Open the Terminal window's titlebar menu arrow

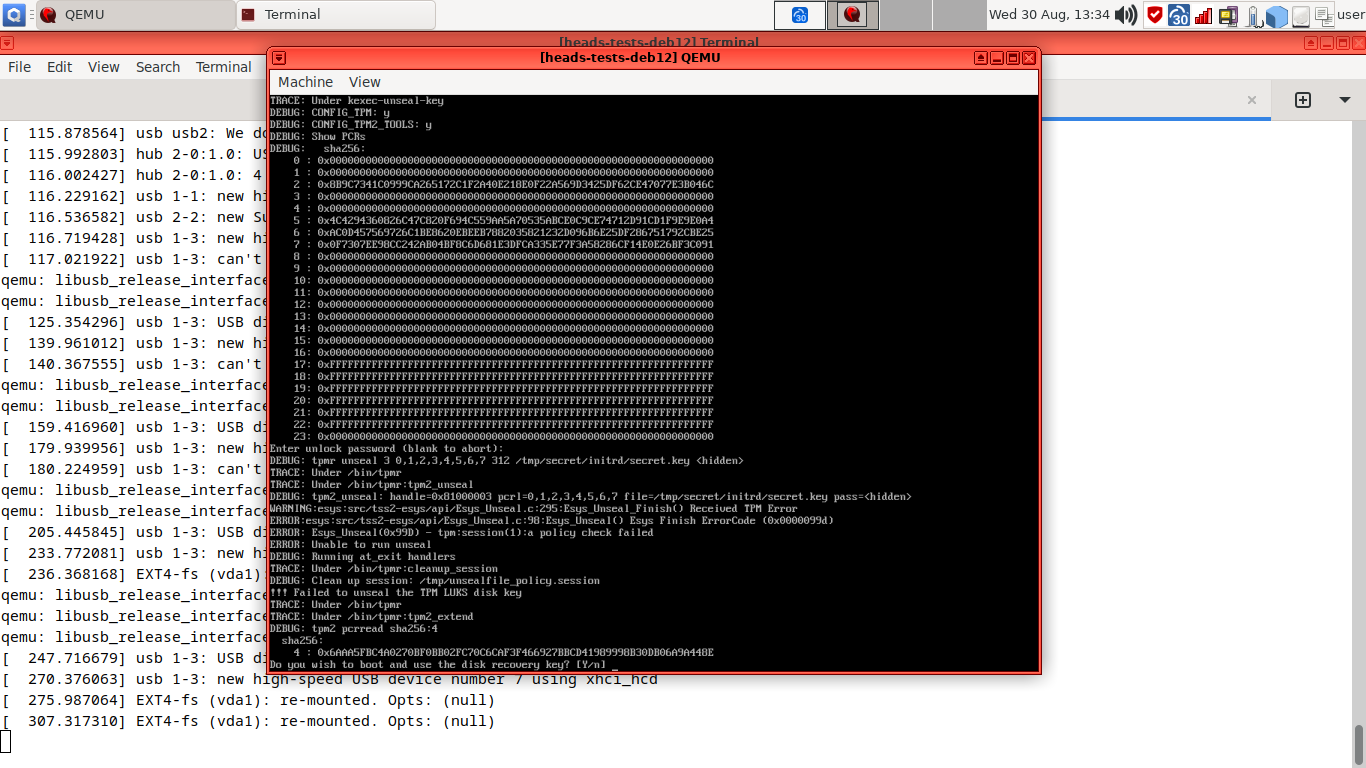pyautogui.click(x=8, y=43)
